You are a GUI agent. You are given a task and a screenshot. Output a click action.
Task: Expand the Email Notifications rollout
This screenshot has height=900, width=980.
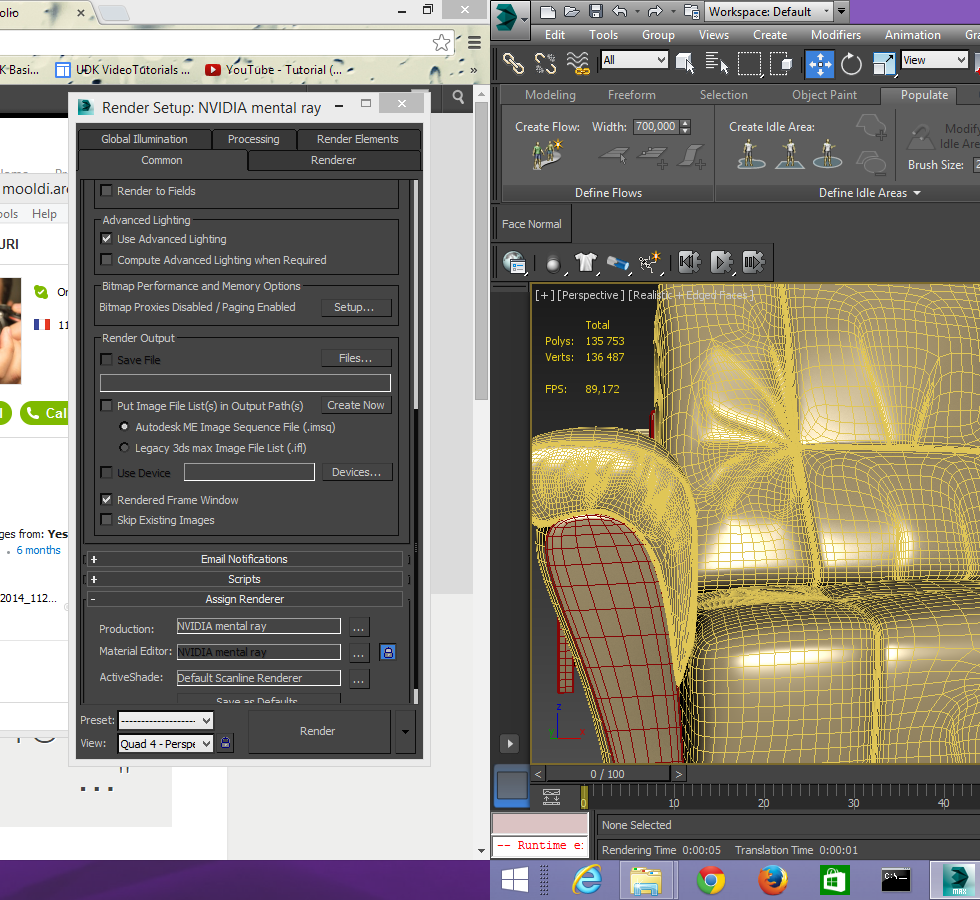(x=244, y=559)
